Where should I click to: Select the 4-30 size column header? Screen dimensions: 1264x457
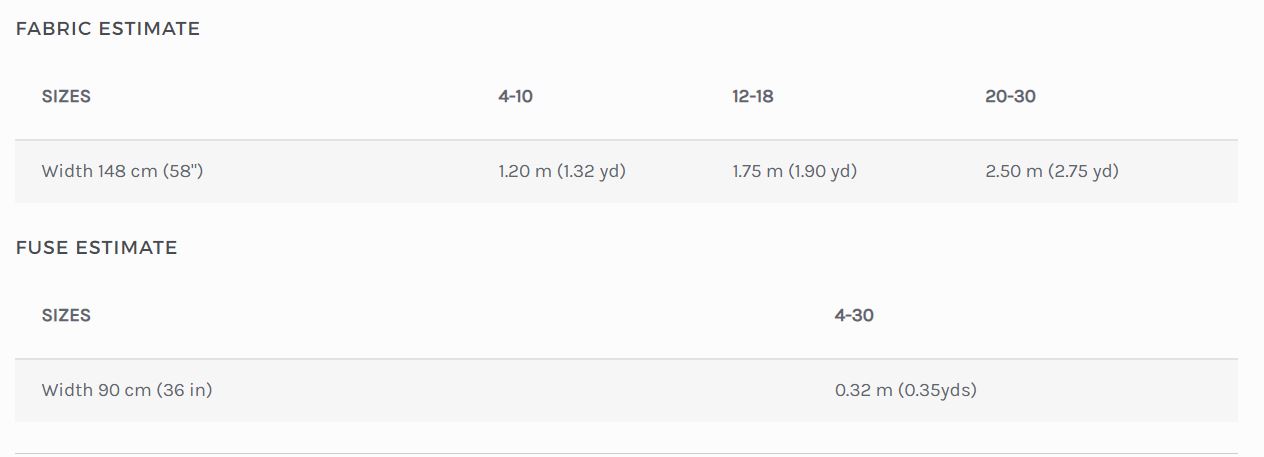[855, 316]
